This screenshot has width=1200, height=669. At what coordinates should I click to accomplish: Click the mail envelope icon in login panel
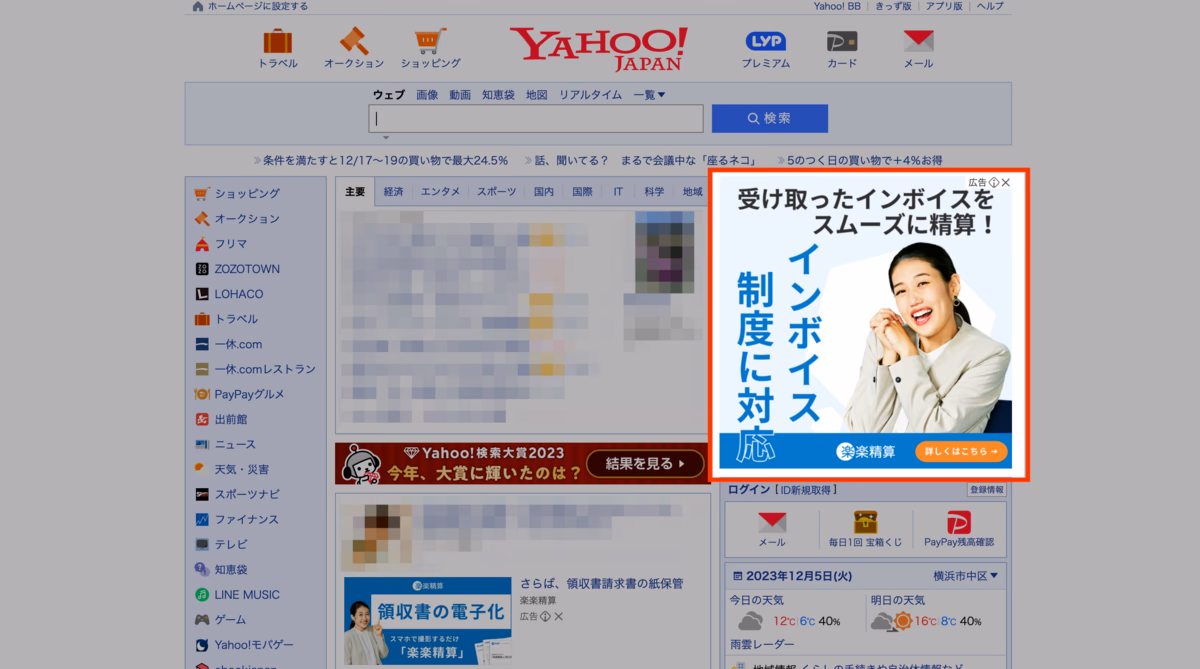(x=772, y=522)
